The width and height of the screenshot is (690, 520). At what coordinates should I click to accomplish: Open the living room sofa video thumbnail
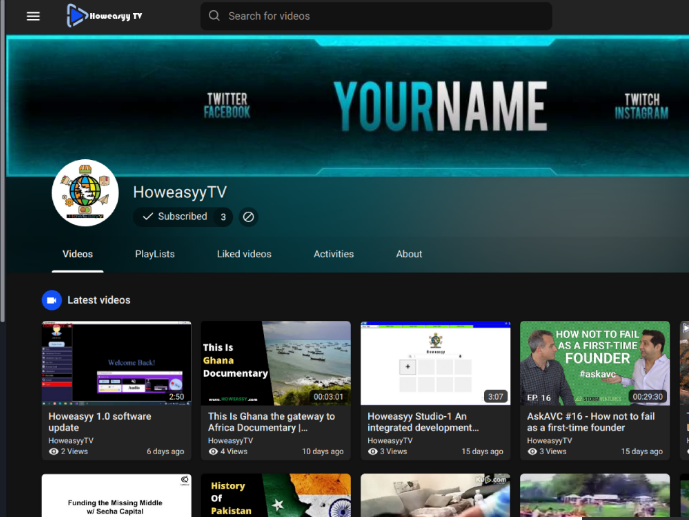coord(436,495)
